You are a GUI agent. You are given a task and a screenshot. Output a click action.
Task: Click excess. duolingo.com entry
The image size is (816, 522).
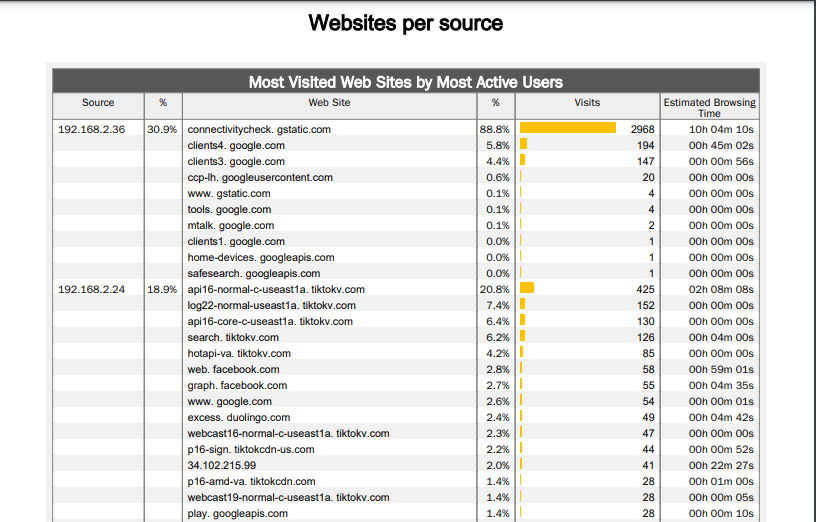(238, 417)
